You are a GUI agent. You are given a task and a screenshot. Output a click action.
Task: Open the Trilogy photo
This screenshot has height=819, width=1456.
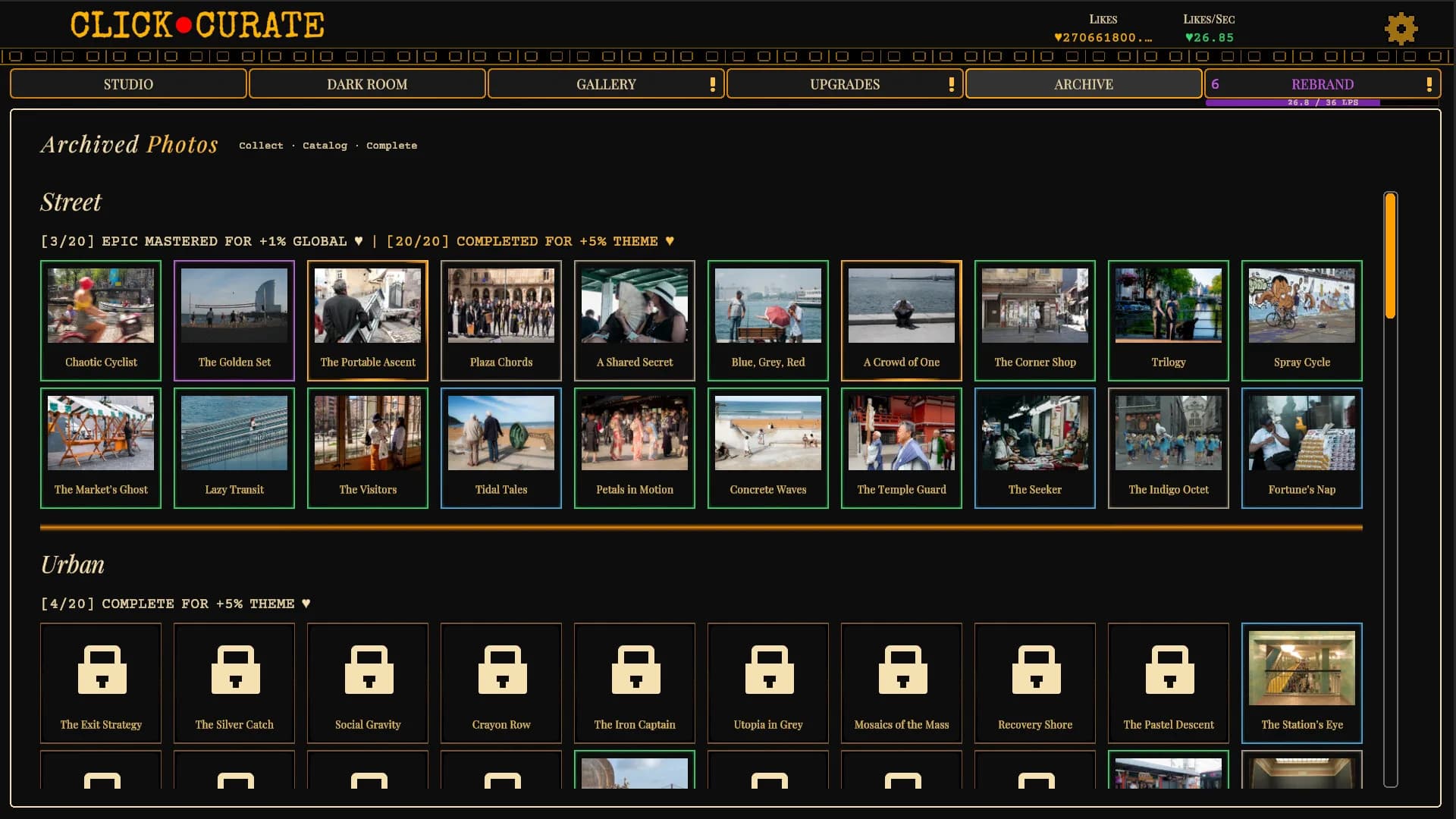click(1169, 321)
